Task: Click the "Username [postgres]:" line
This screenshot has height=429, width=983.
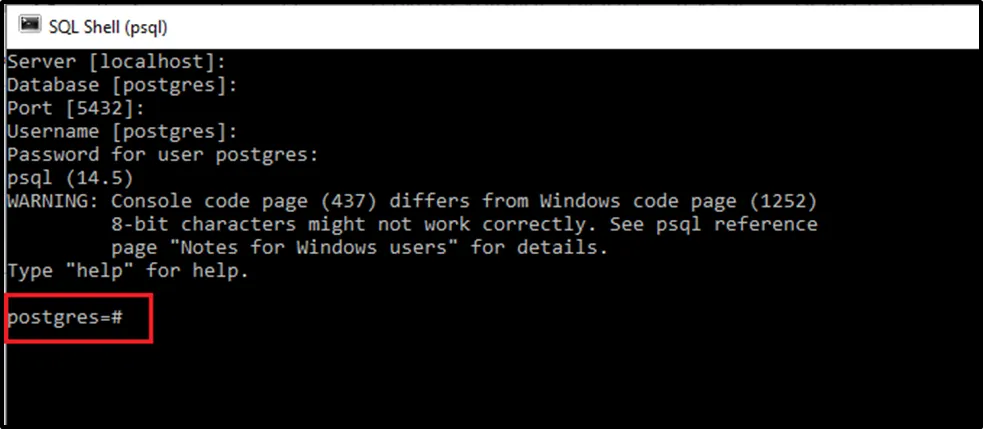Action: point(122,130)
